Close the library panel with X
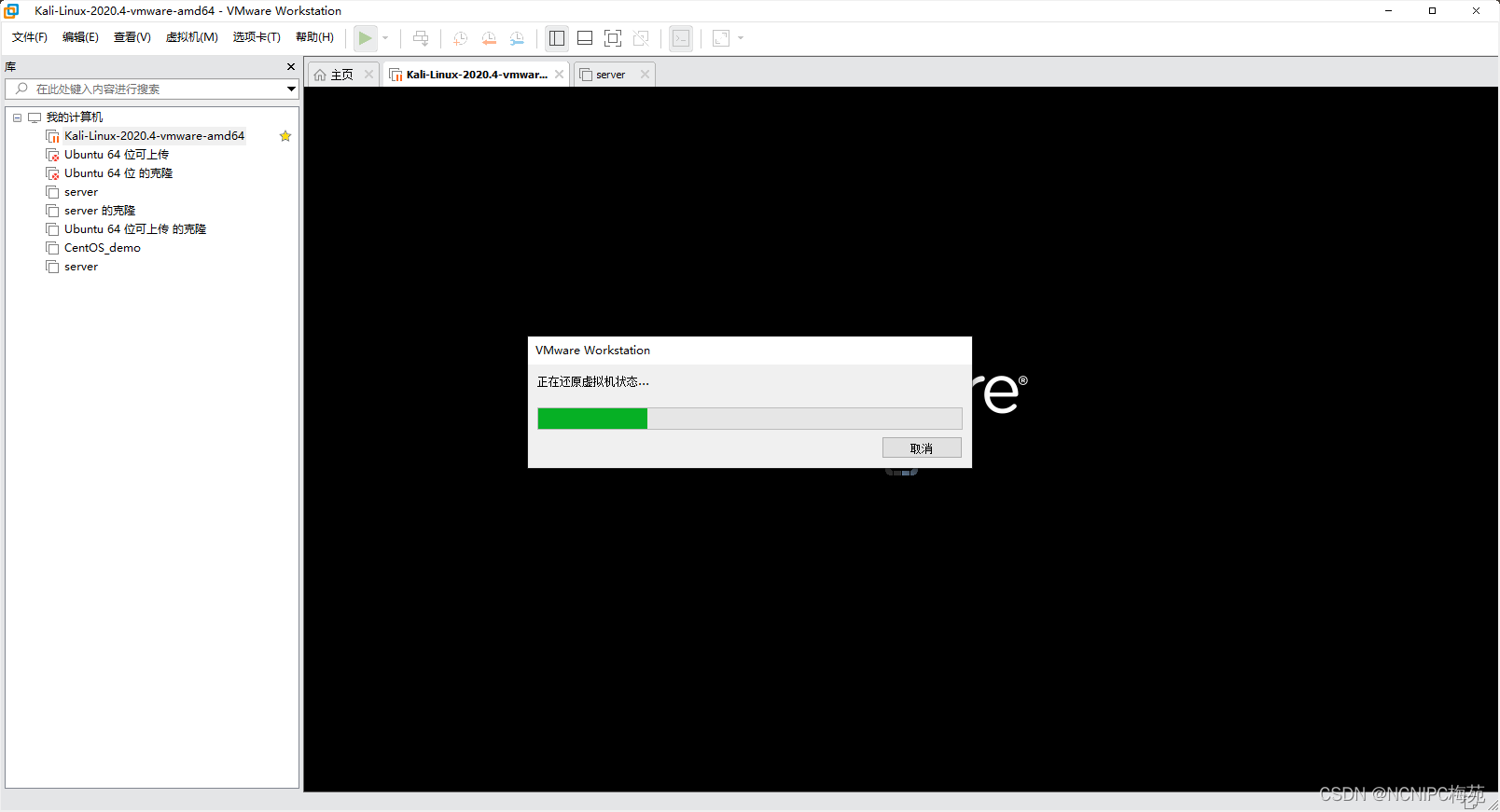1500x812 pixels. pyautogui.click(x=291, y=67)
